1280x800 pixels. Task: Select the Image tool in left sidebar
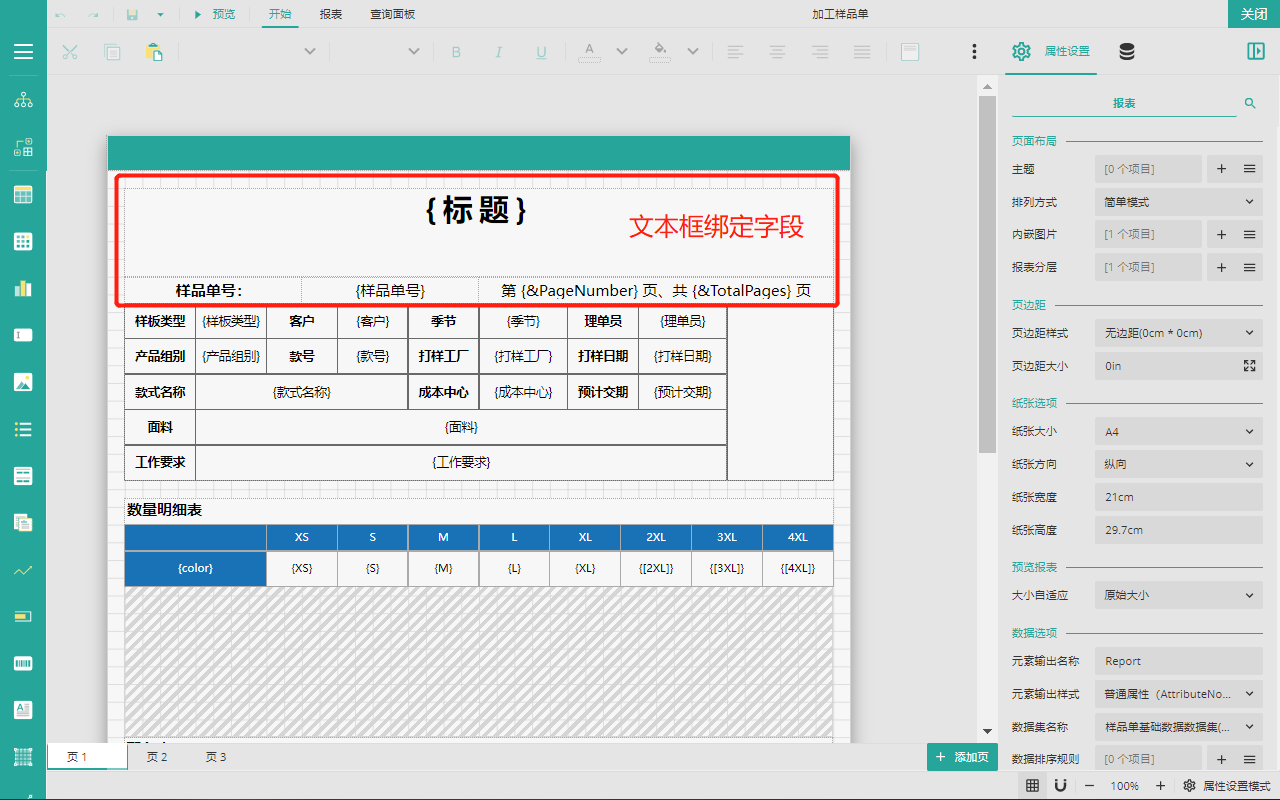pos(23,382)
